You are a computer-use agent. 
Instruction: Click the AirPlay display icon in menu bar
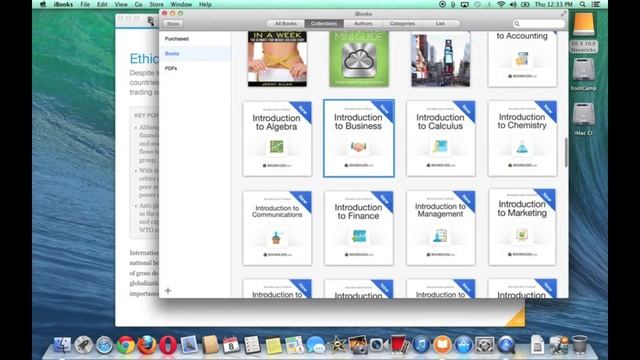coord(465,4)
